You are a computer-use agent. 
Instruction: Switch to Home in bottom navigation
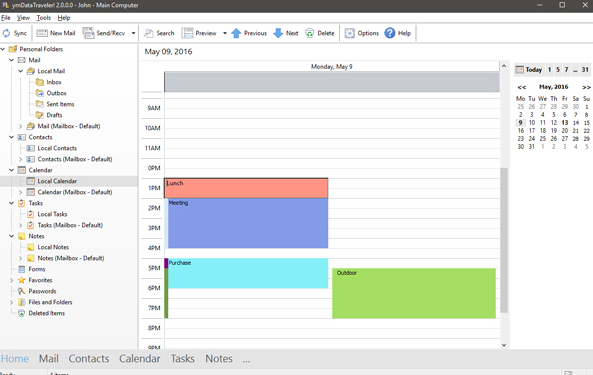(x=15, y=358)
